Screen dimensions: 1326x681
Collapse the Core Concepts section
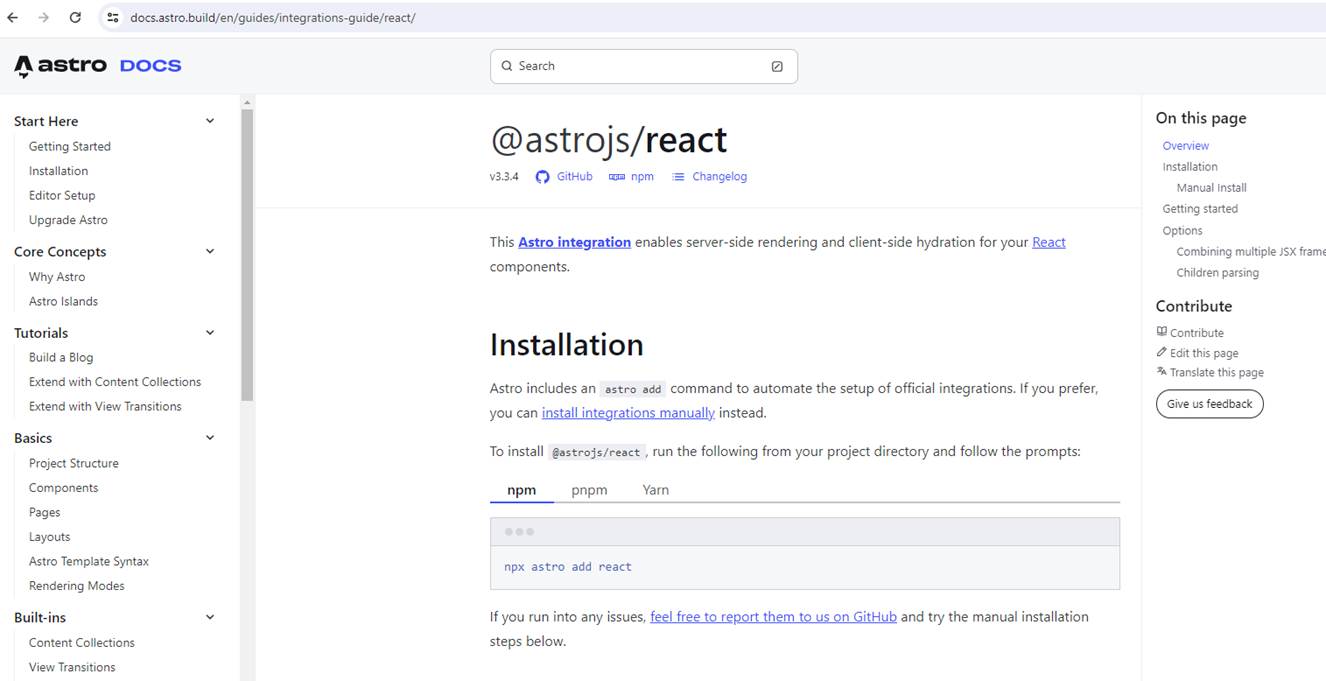[210, 252]
